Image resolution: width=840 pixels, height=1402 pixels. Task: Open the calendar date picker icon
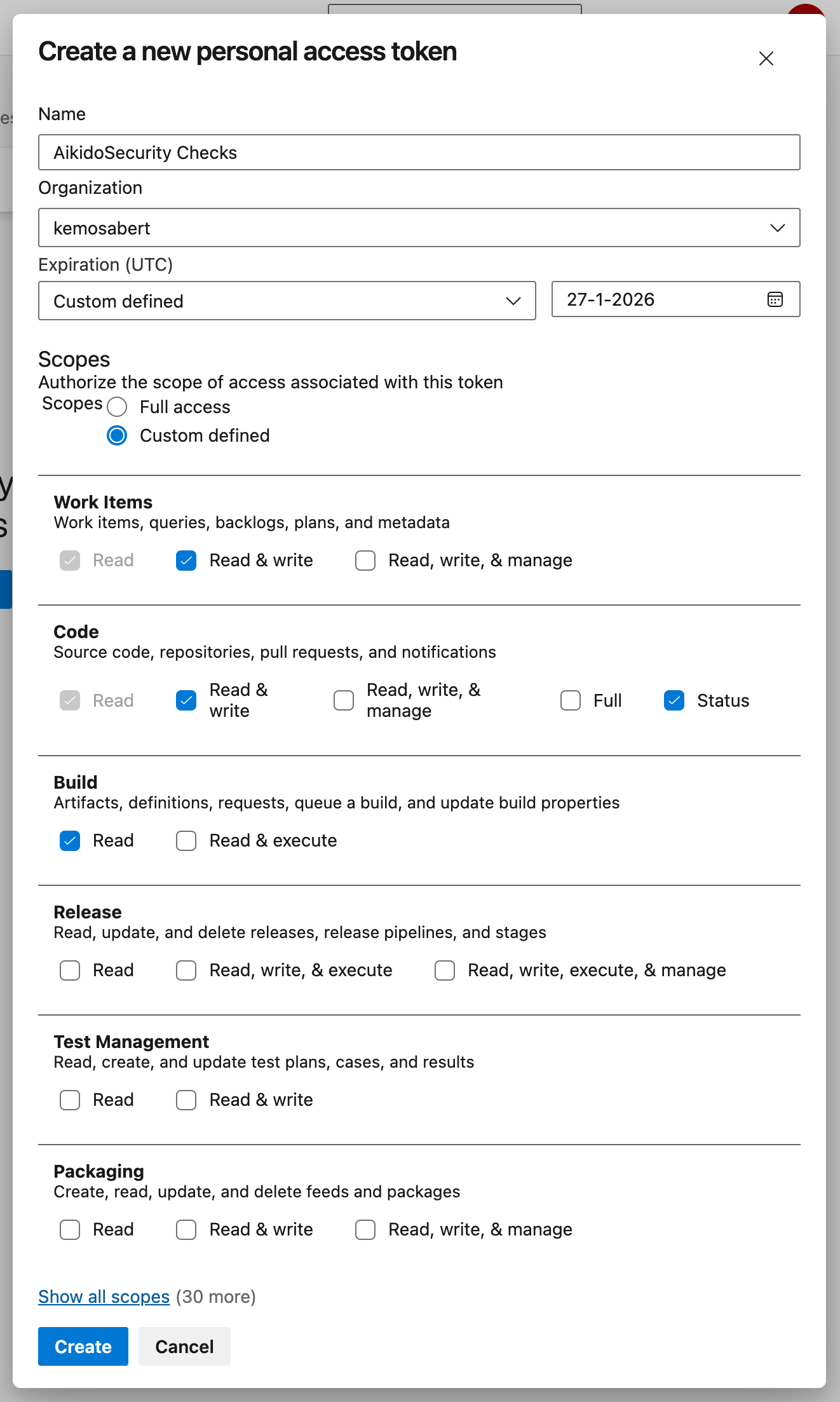coord(775,299)
